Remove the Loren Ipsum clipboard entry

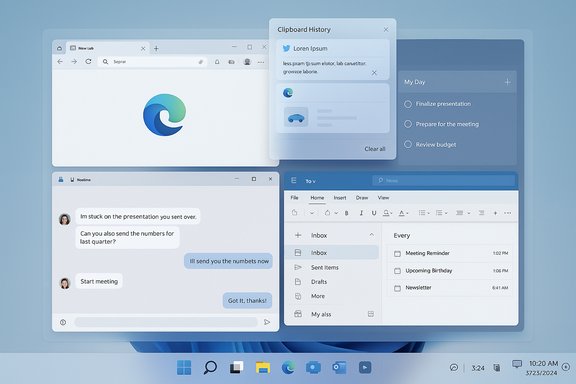[x=374, y=72]
